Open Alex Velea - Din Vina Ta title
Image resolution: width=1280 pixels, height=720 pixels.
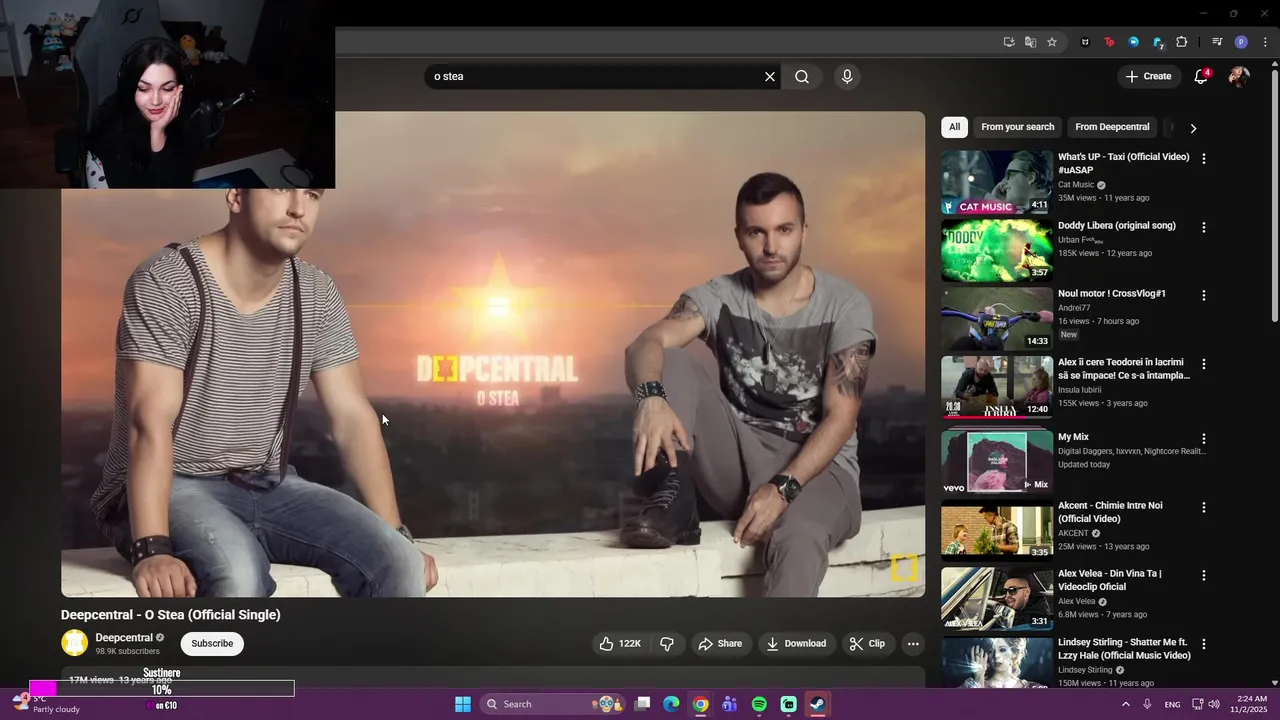(x=1110, y=580)
